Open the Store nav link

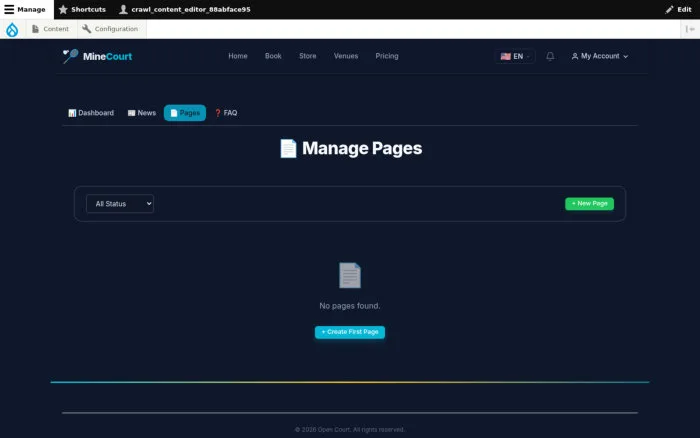tap(308, 56)
